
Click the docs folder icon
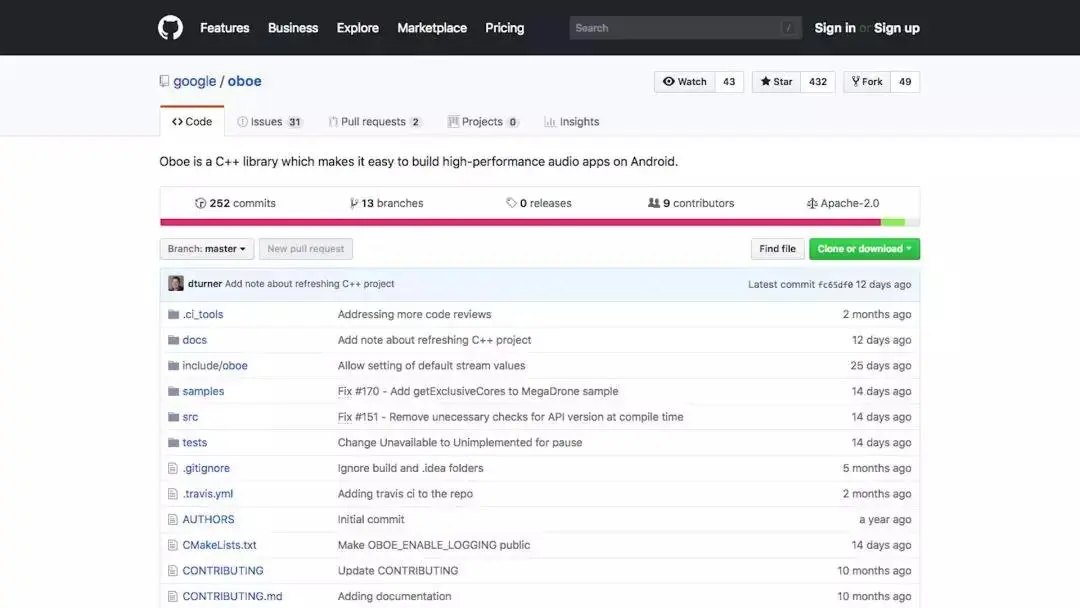[x=173, y=340]
